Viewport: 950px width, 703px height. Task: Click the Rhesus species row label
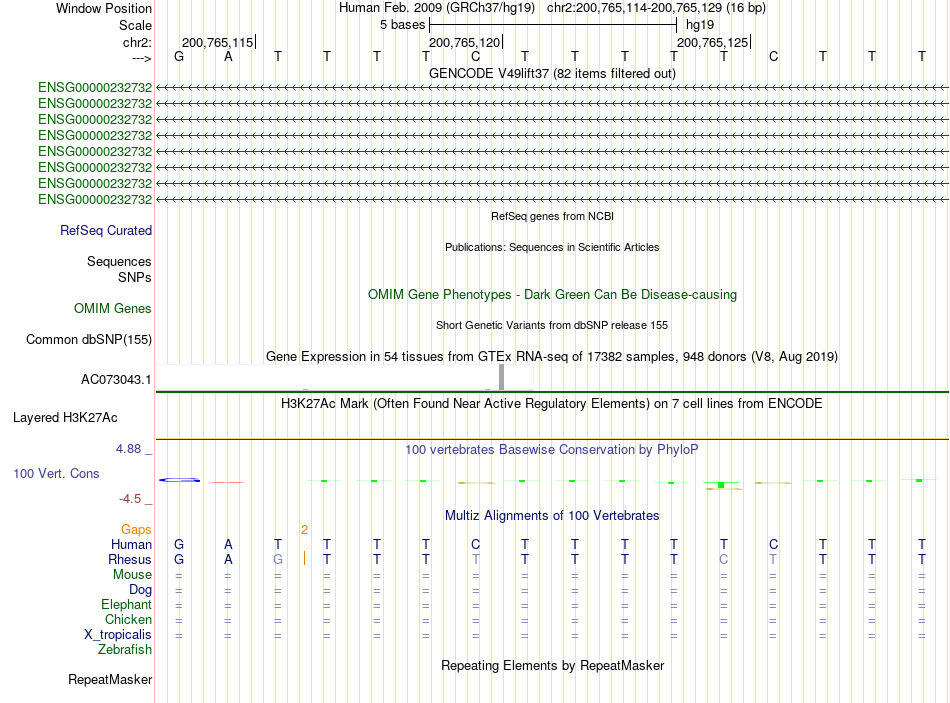click(130, 559)
